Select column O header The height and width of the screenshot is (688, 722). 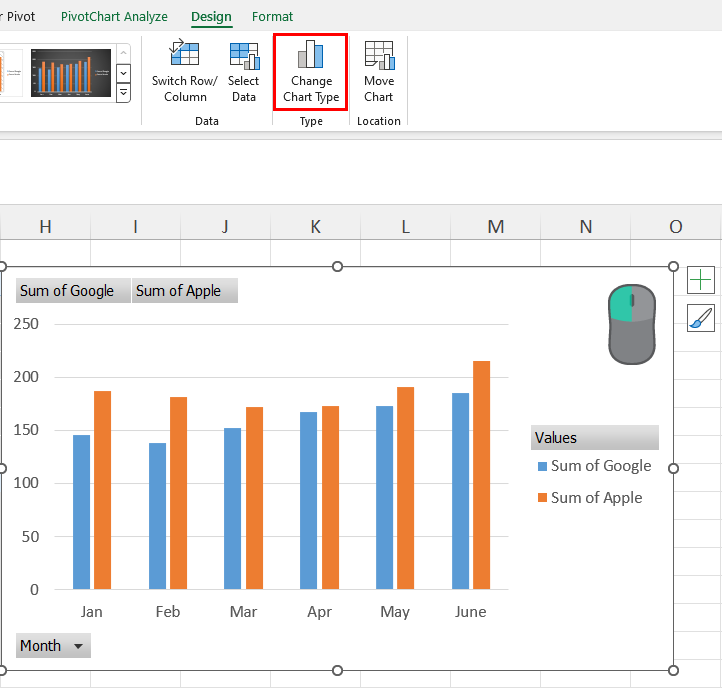(x=676, y=227)
